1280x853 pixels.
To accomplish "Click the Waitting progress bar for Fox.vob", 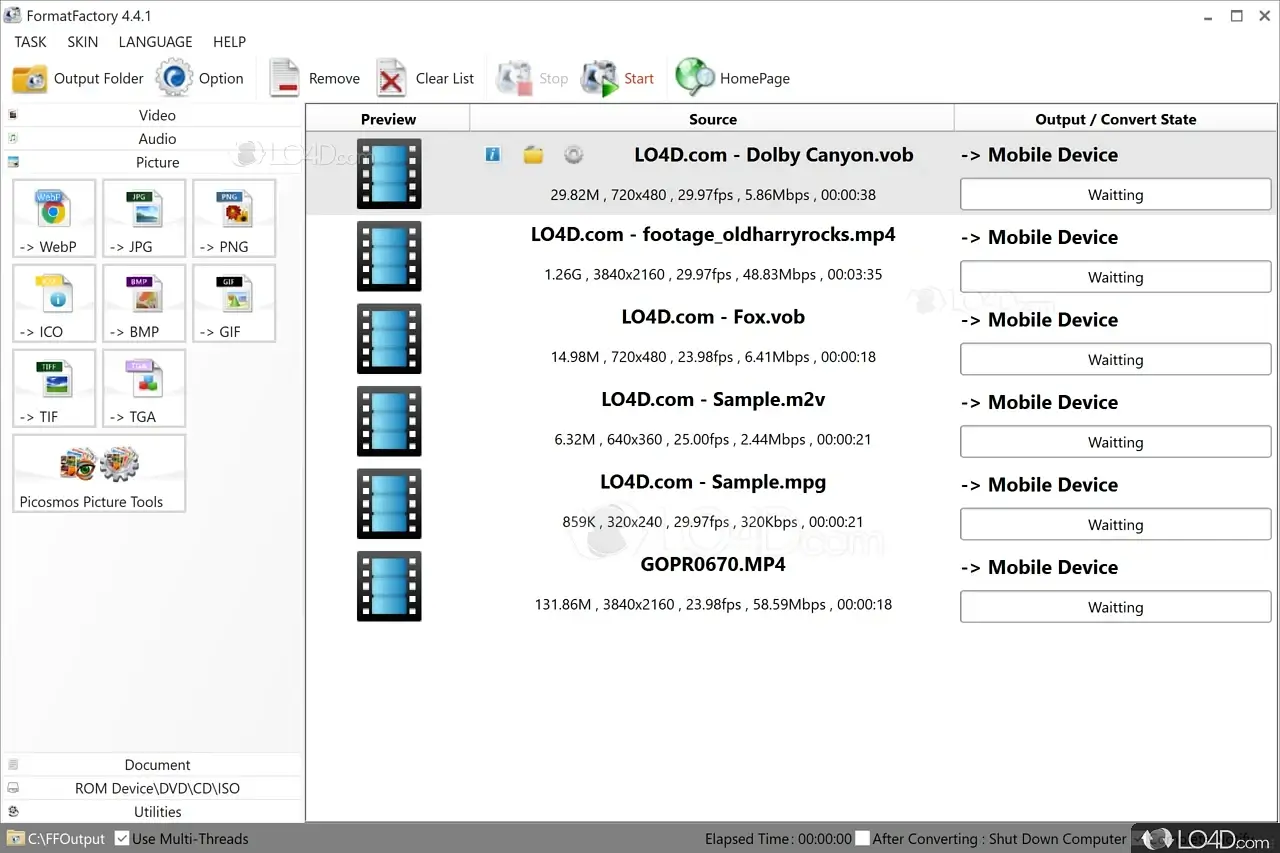I will point(1116,360).
